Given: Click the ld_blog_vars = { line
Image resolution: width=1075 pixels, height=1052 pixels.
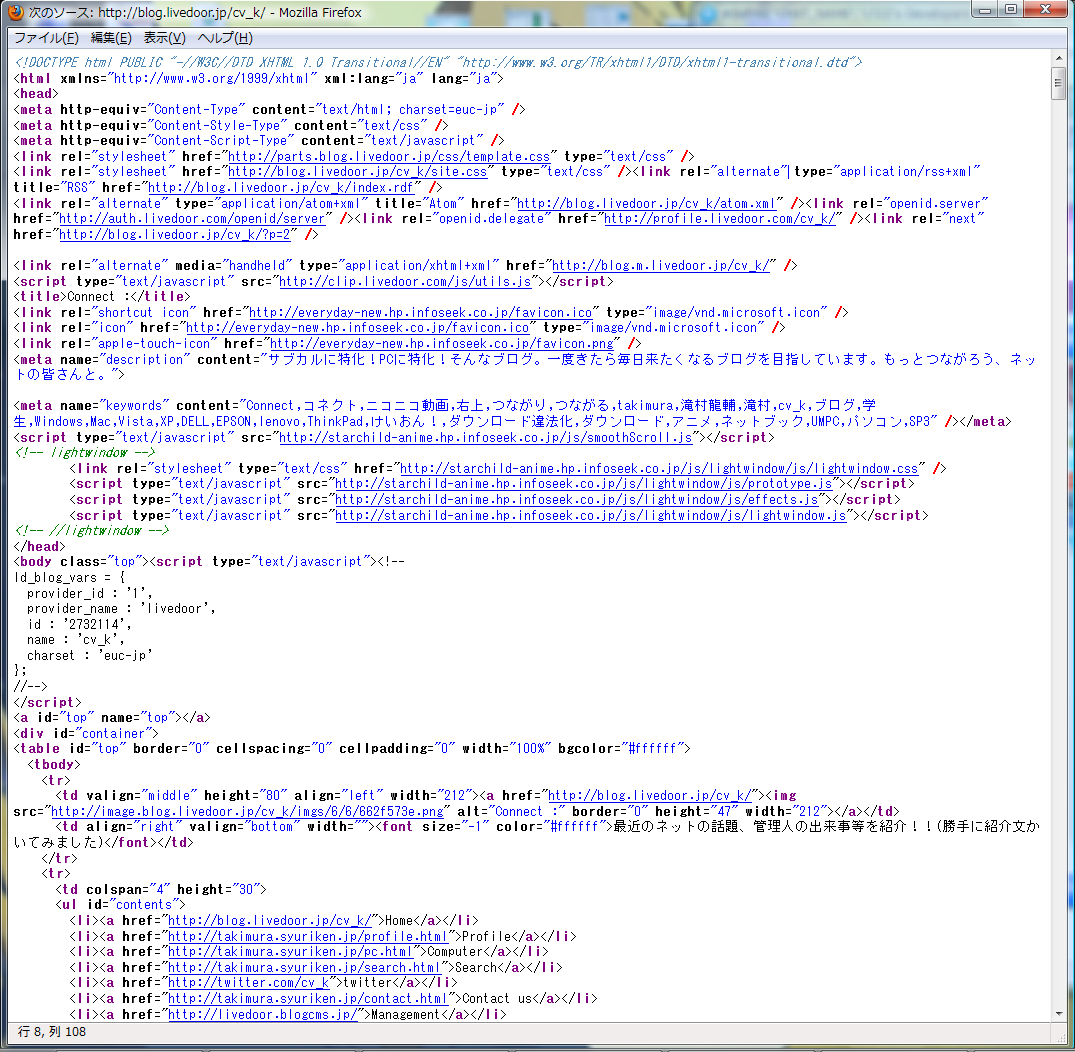Looking at the screenshot, I should click(x=69, y=577).
